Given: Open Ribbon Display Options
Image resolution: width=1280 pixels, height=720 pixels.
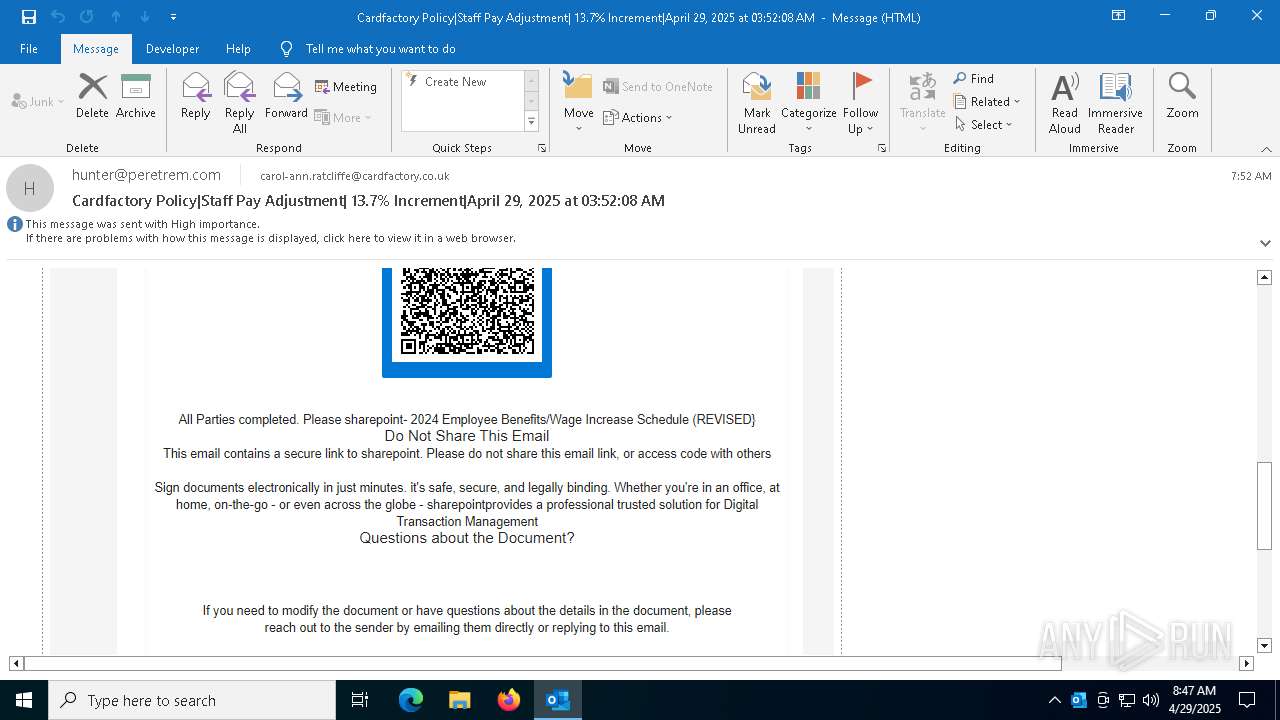Looking at the screenshot, I should (1118, 16).
